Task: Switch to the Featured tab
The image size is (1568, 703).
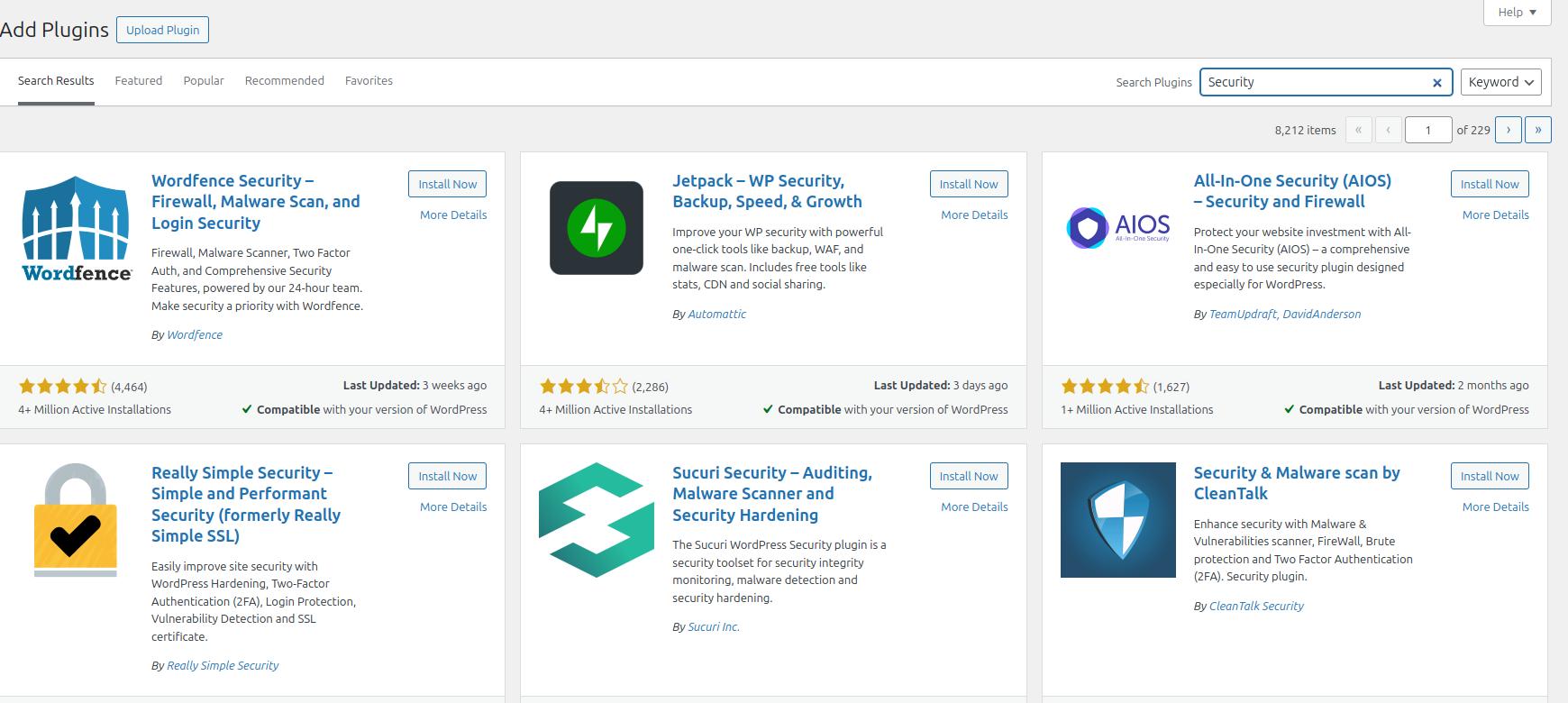Action: 139,81
